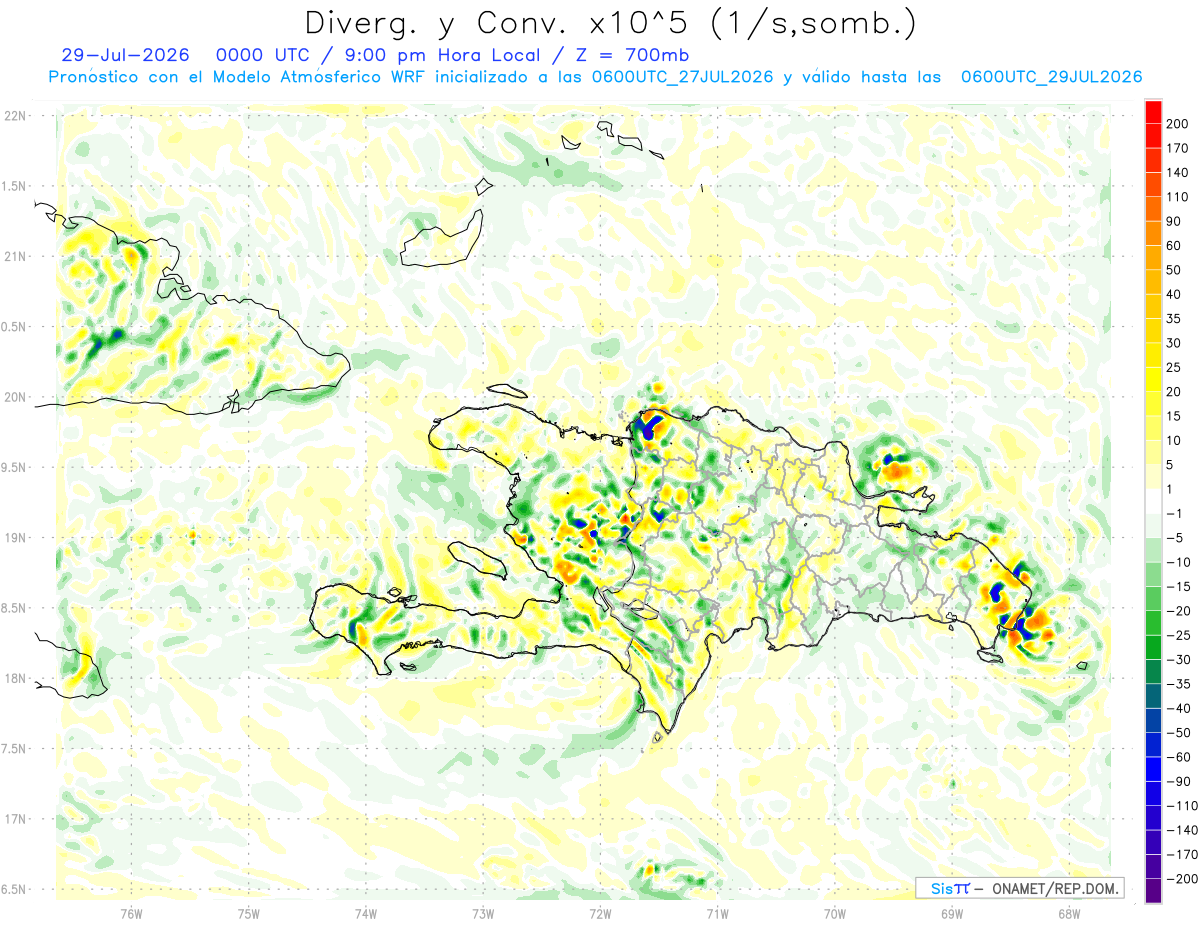Click the '-20' color scale label
Image resolution: width=1200 pixels, height=927 pixels.
click(x=1178, y=611)
